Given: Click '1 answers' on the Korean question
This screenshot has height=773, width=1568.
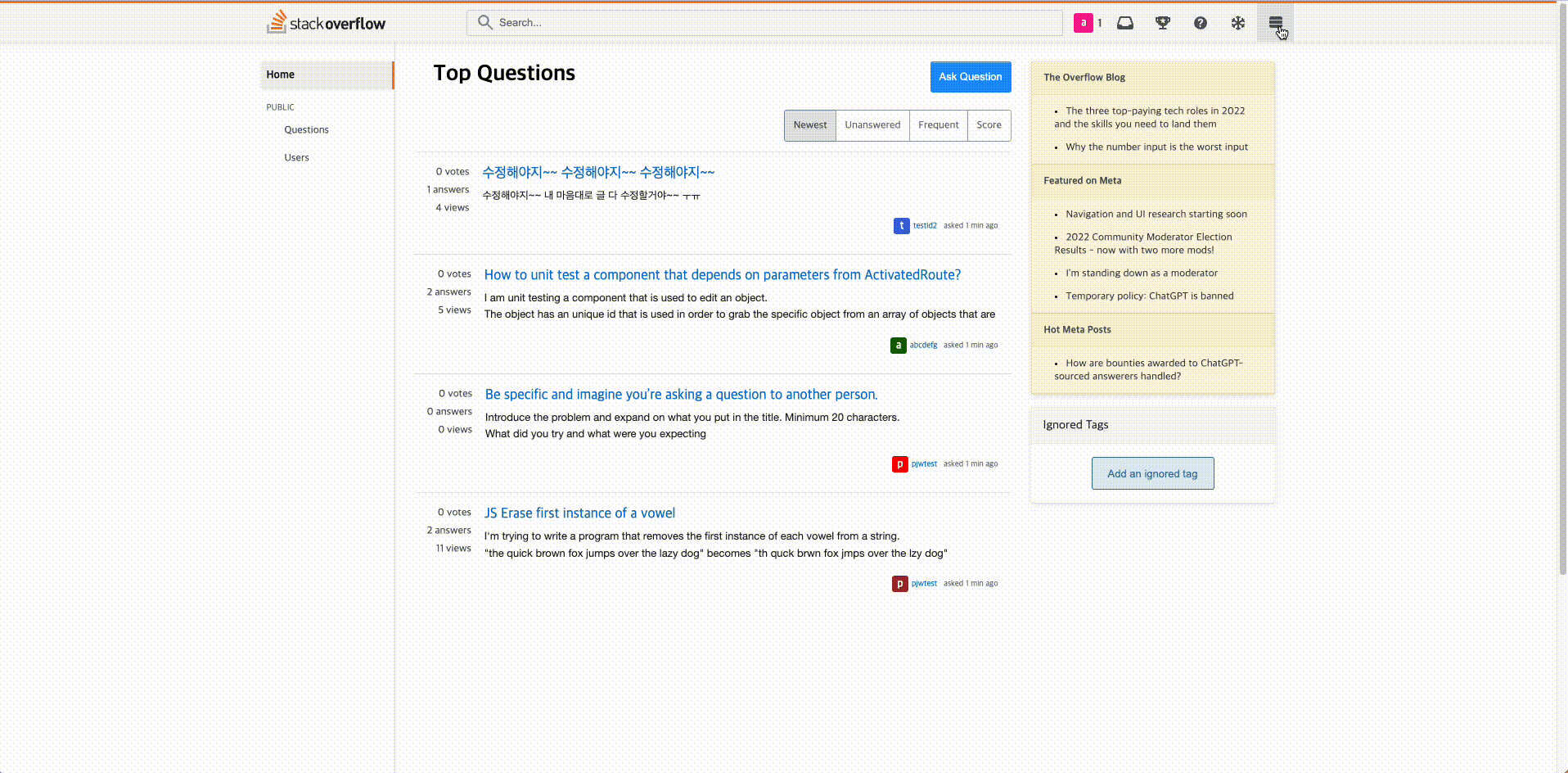Looking at the screenshot, I should click(448, 190).
